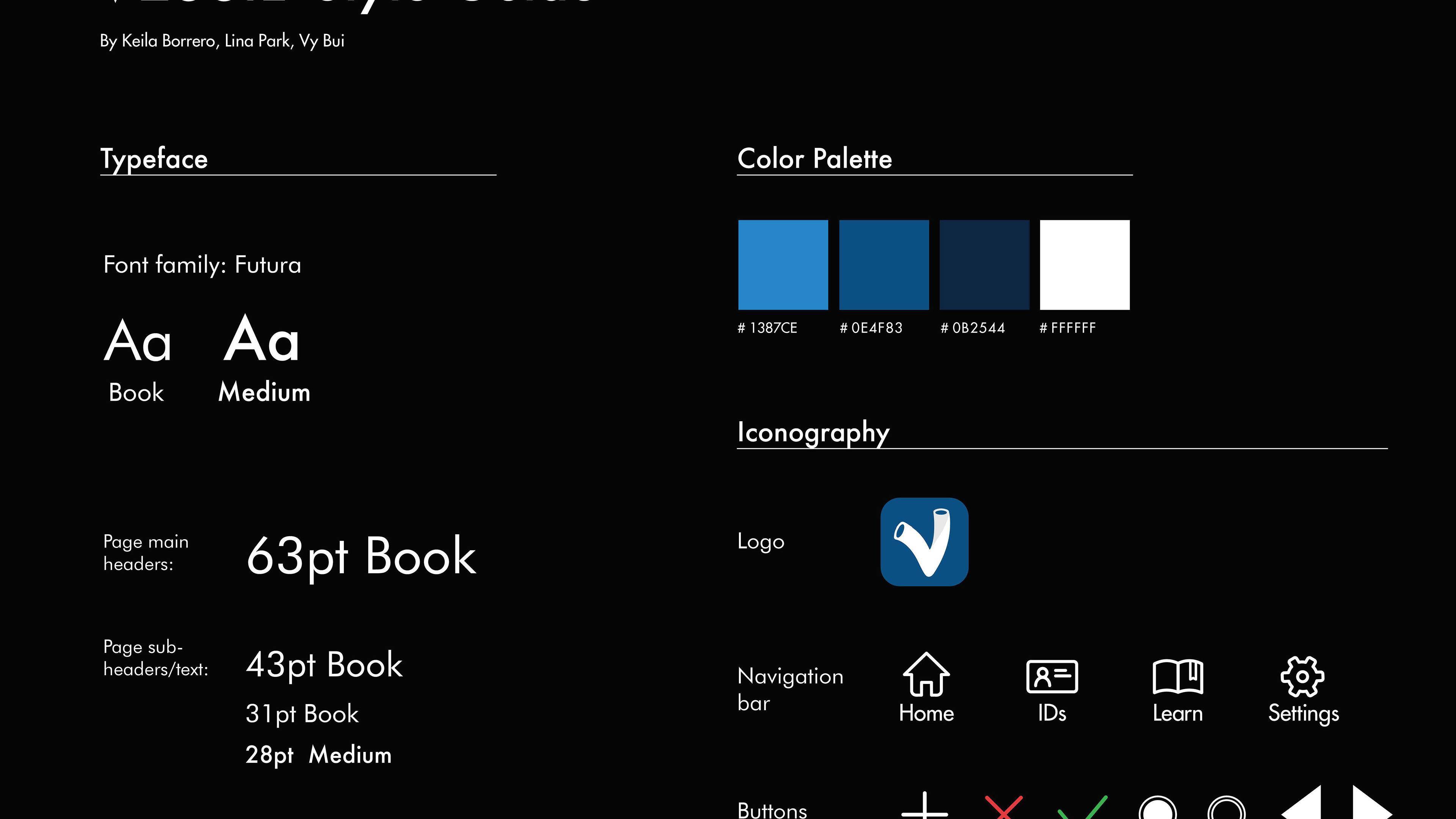Click the blue V logo icon
1456x819 pixels.
(x=924, y=541)
